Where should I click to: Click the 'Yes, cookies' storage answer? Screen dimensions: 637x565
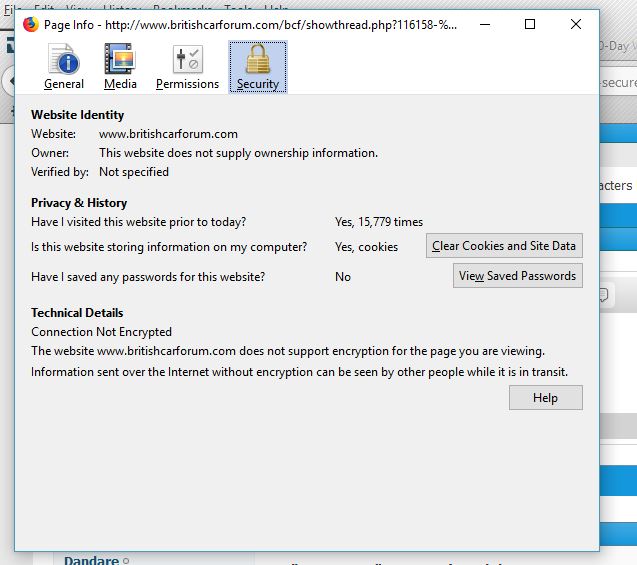pos(366,247)
